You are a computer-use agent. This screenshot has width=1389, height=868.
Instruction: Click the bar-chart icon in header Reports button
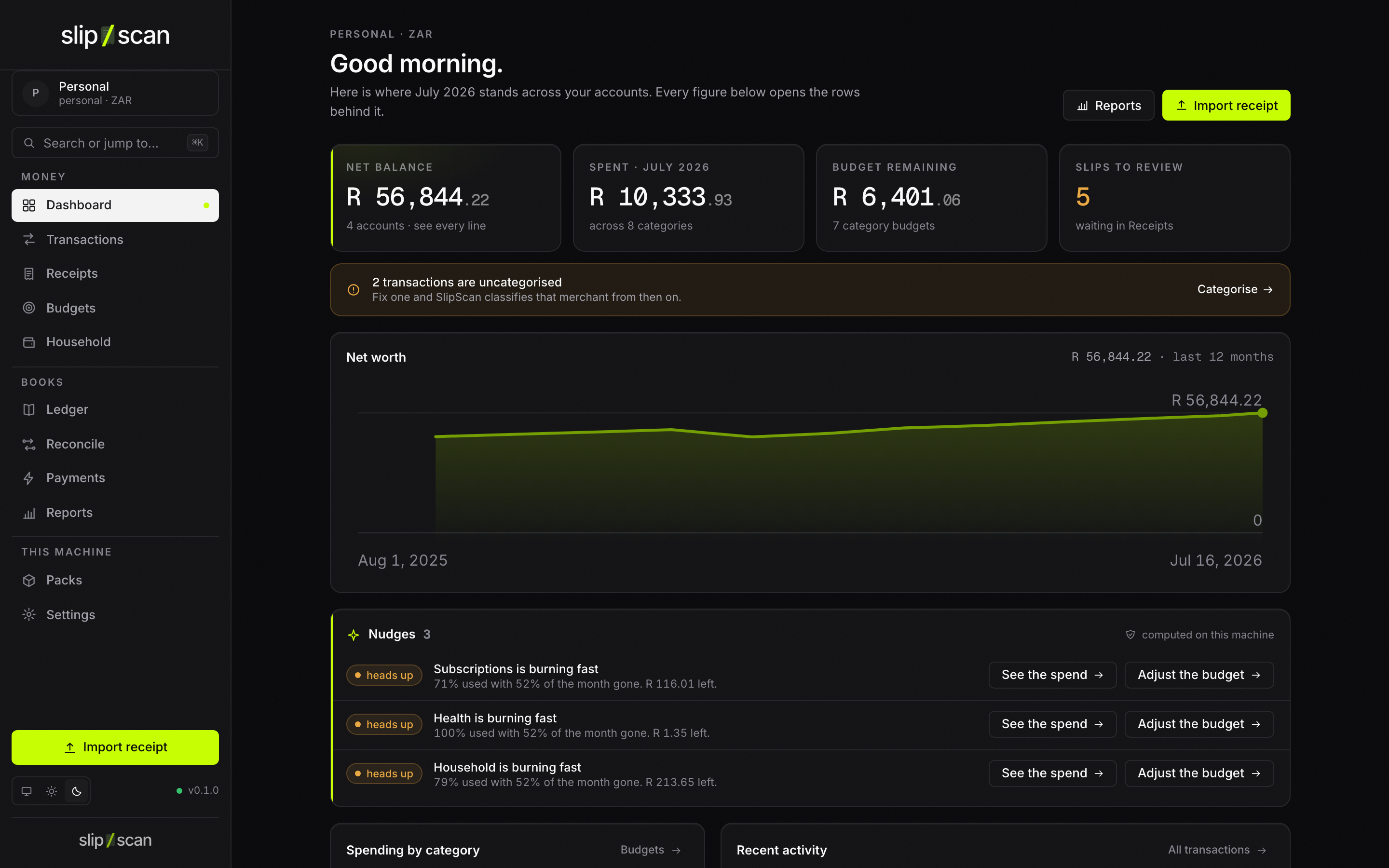tap(1082, 106)
